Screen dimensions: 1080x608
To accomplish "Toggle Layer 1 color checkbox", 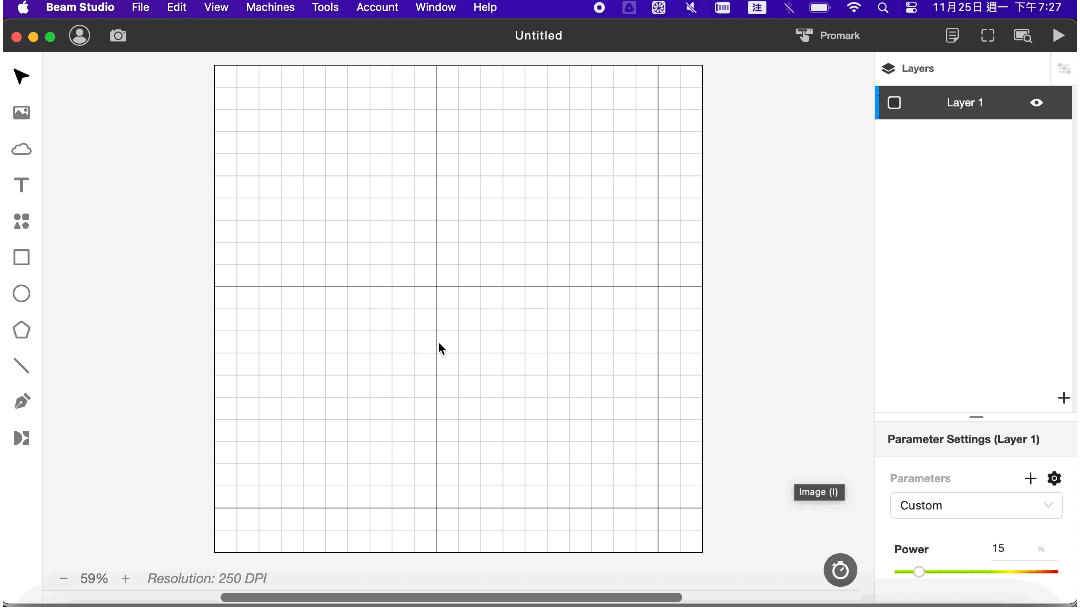I will (x=894, y=103).
